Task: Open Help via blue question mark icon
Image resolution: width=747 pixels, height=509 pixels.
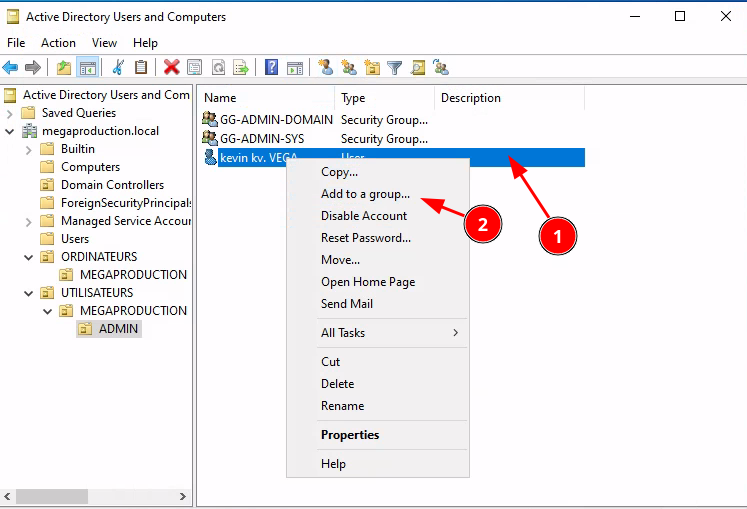Action: pyautogui.click(x=271, y=68)
